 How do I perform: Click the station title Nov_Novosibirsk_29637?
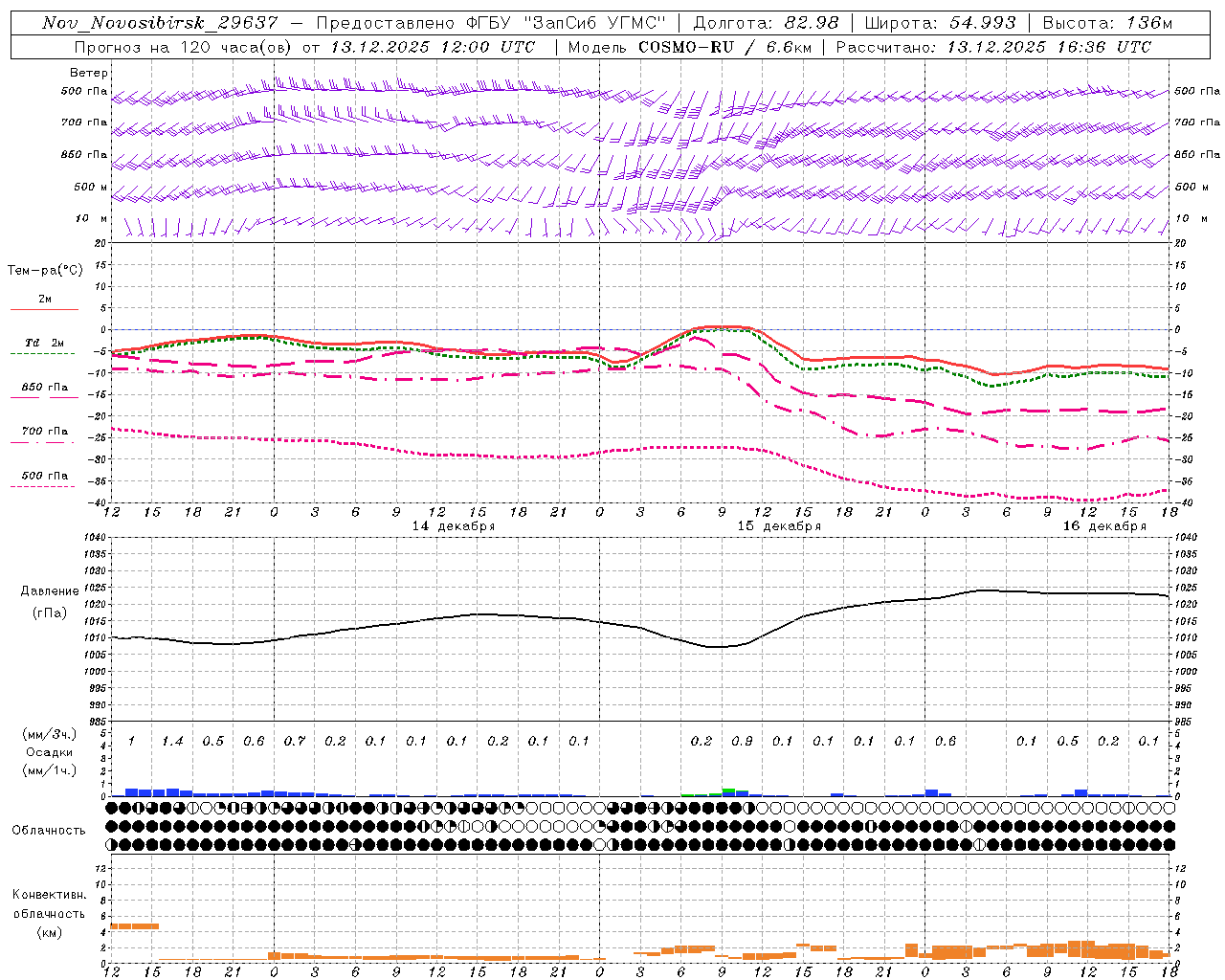click(160, 23)
